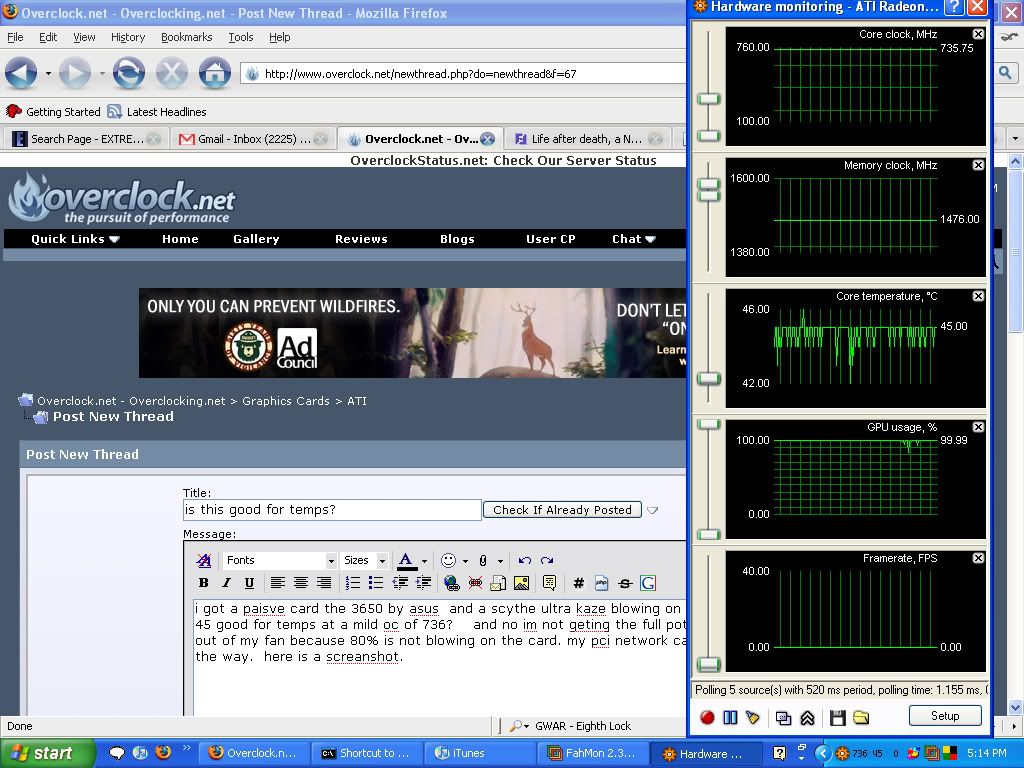
Task: Click the undo arrow in message editor
Action: (524, 561)
